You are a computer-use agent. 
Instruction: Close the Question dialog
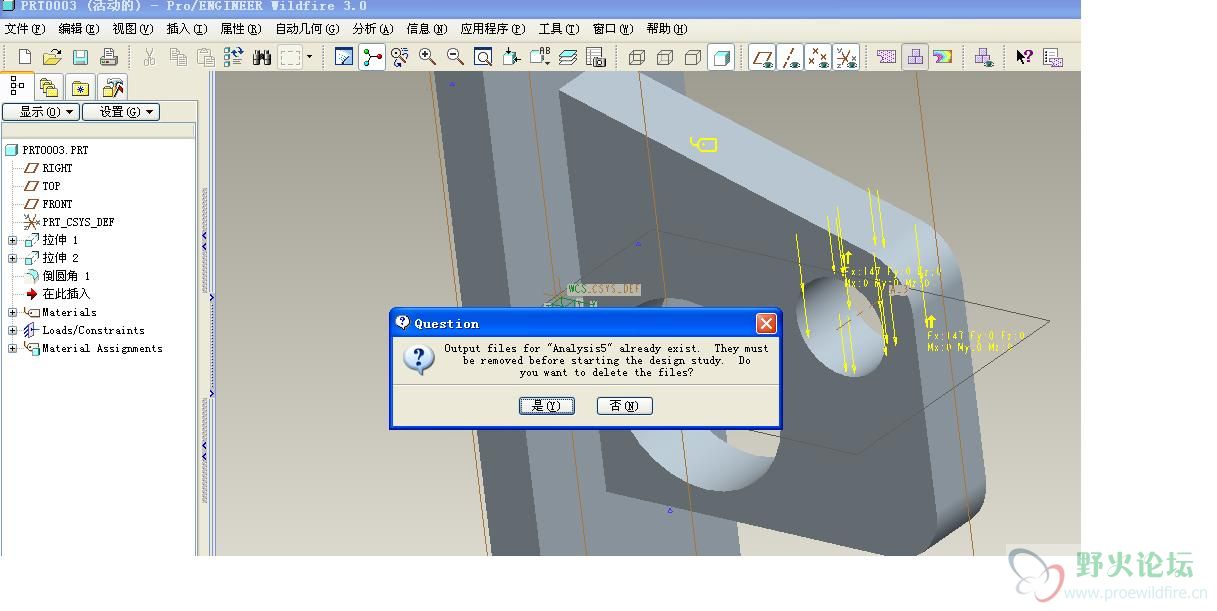(766, 323)
